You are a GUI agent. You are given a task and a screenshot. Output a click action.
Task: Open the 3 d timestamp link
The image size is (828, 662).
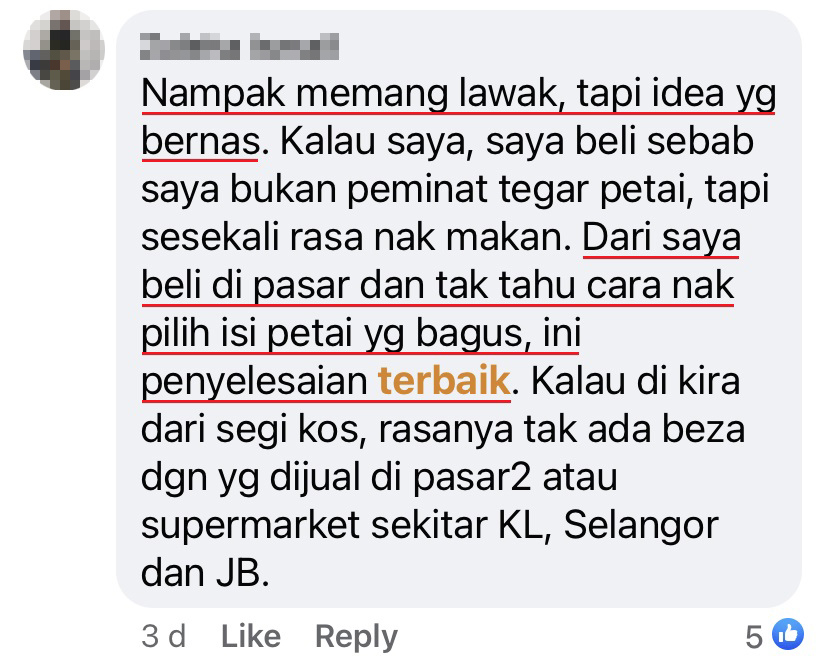164,636
